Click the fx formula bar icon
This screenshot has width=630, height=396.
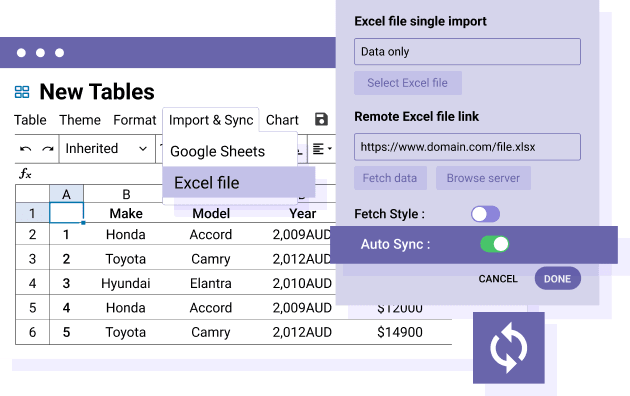(x=25, y=174)
